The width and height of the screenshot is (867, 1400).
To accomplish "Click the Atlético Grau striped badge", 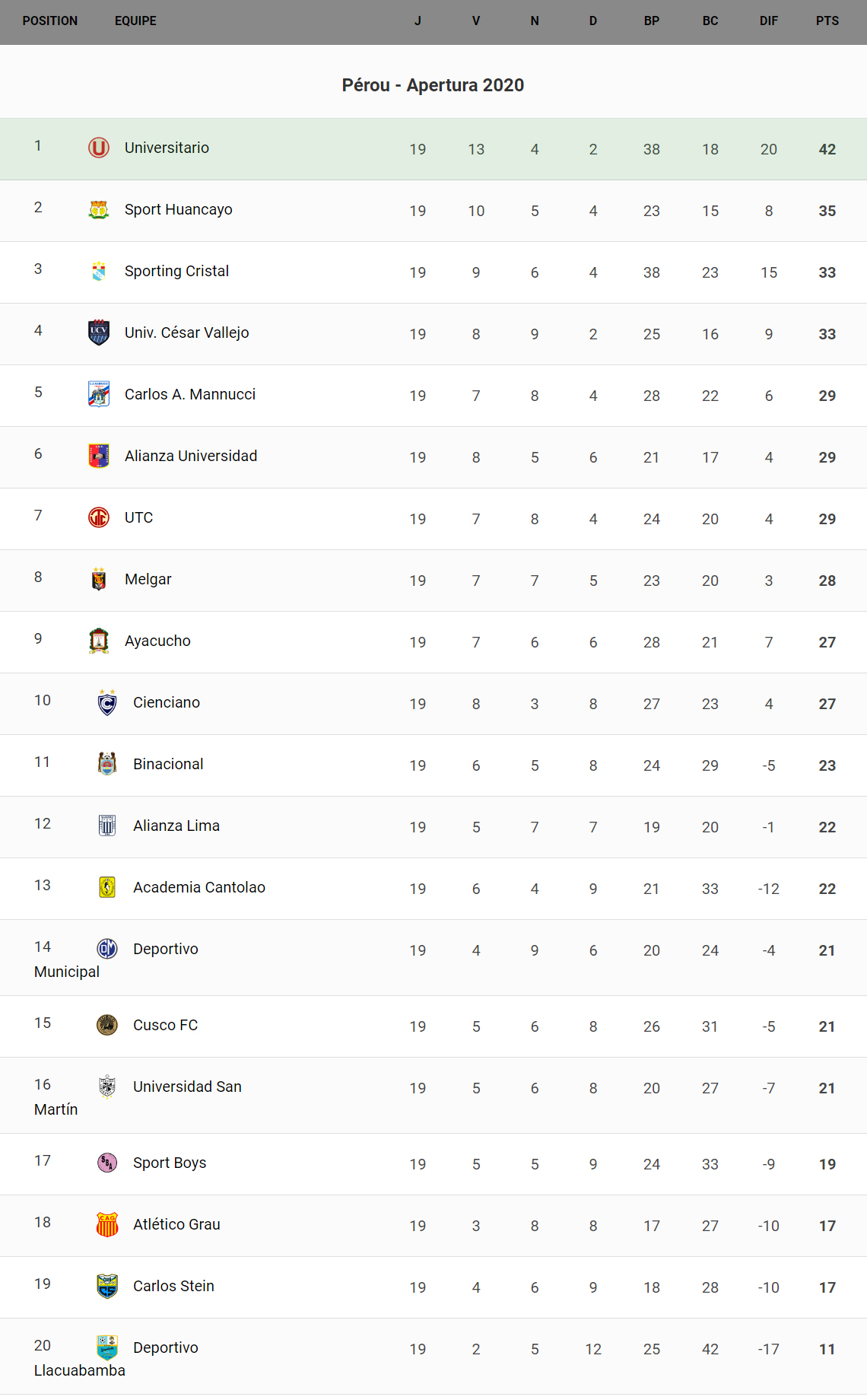I will [107, 1224].
